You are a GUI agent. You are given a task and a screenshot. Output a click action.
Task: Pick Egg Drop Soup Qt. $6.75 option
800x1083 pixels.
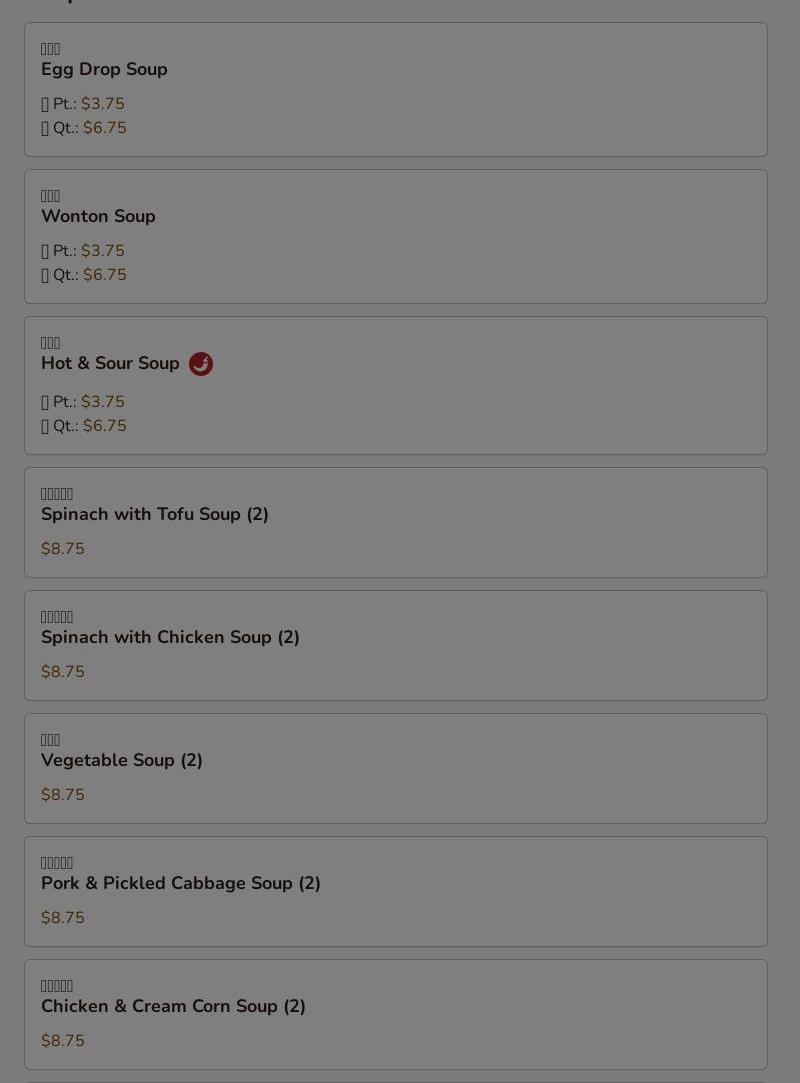(x=84, y=128)
